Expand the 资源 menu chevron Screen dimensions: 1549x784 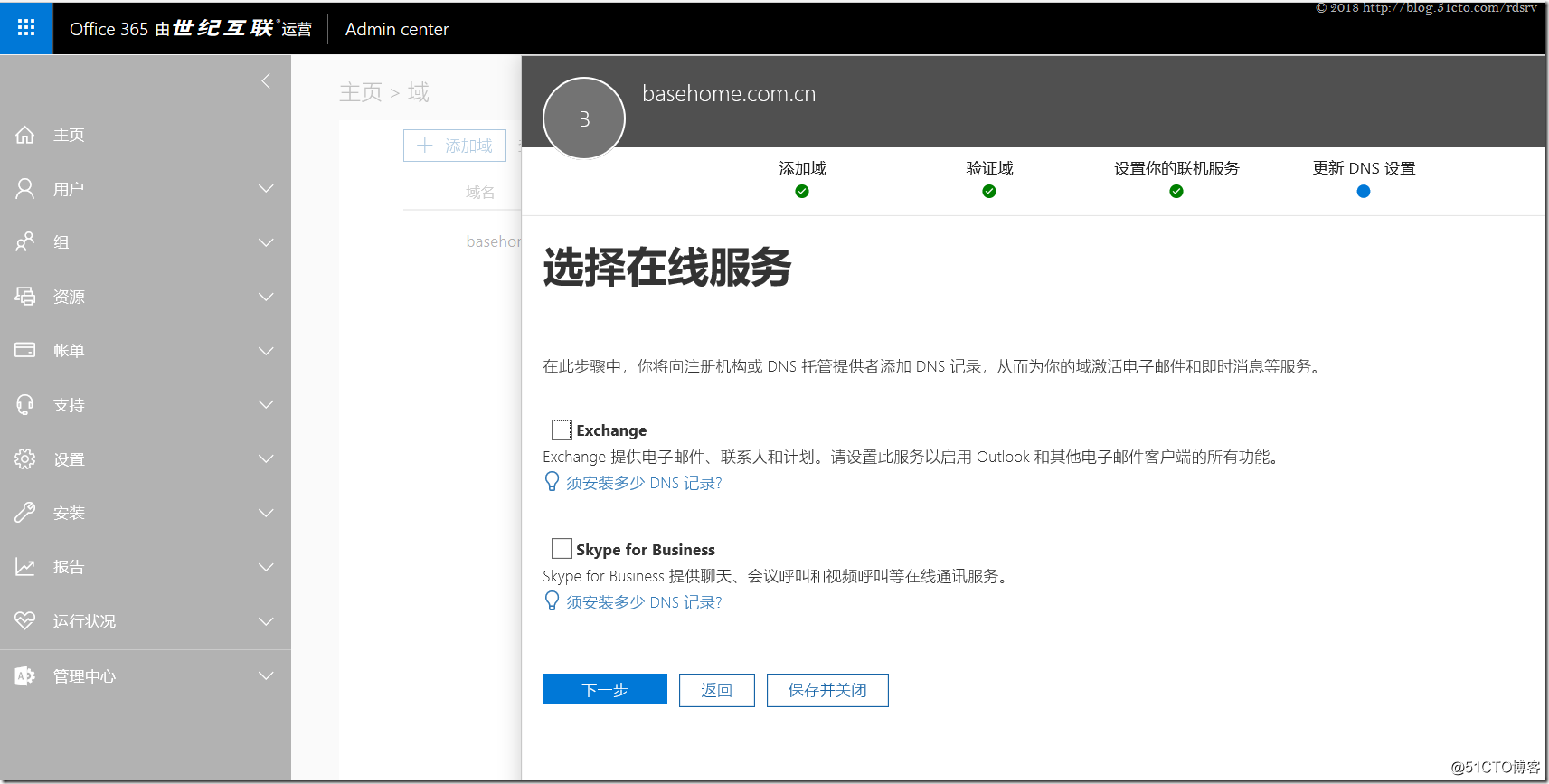coord(266,297)
